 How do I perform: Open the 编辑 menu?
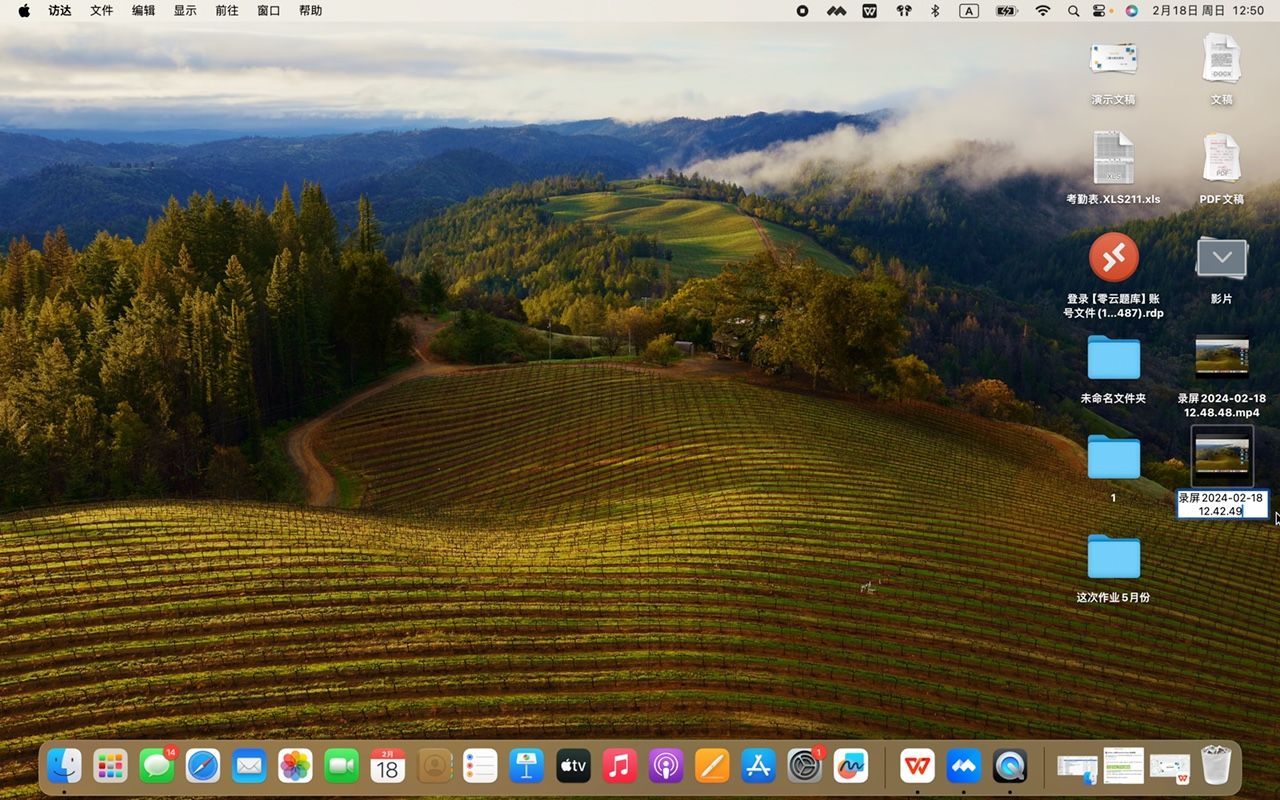click(144, 10)
